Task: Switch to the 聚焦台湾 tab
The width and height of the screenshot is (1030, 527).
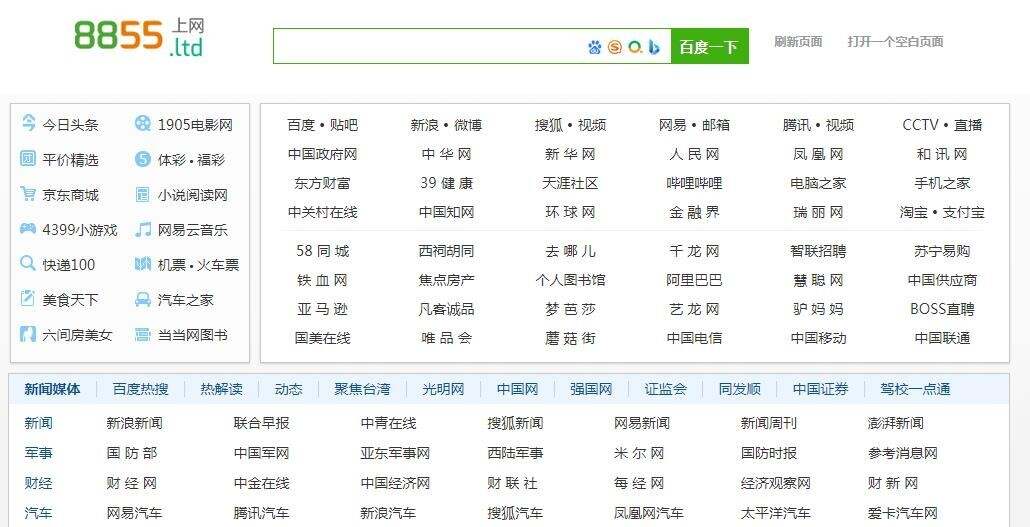Action: click(363, 389)
